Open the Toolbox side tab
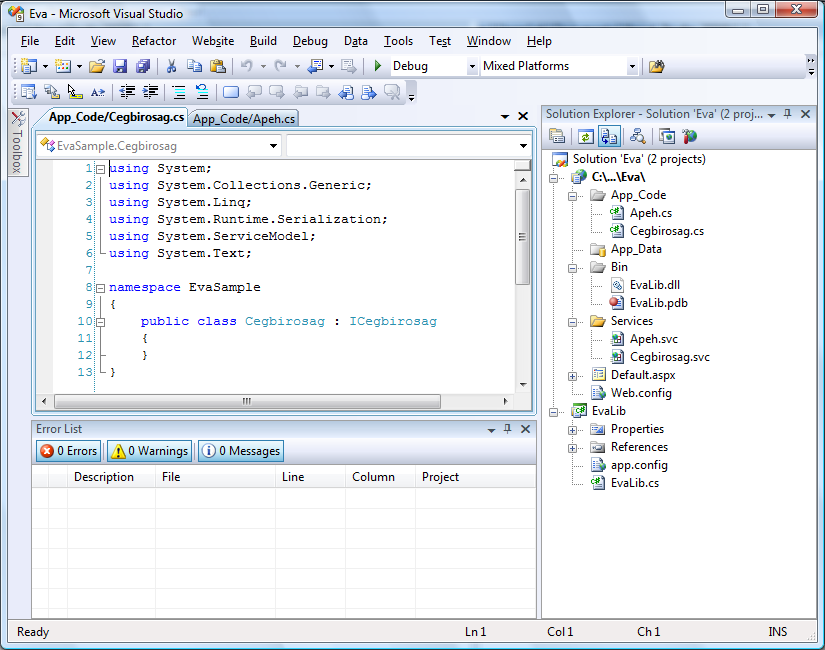Viewport: 825px width, 650px height. [17, 143]
